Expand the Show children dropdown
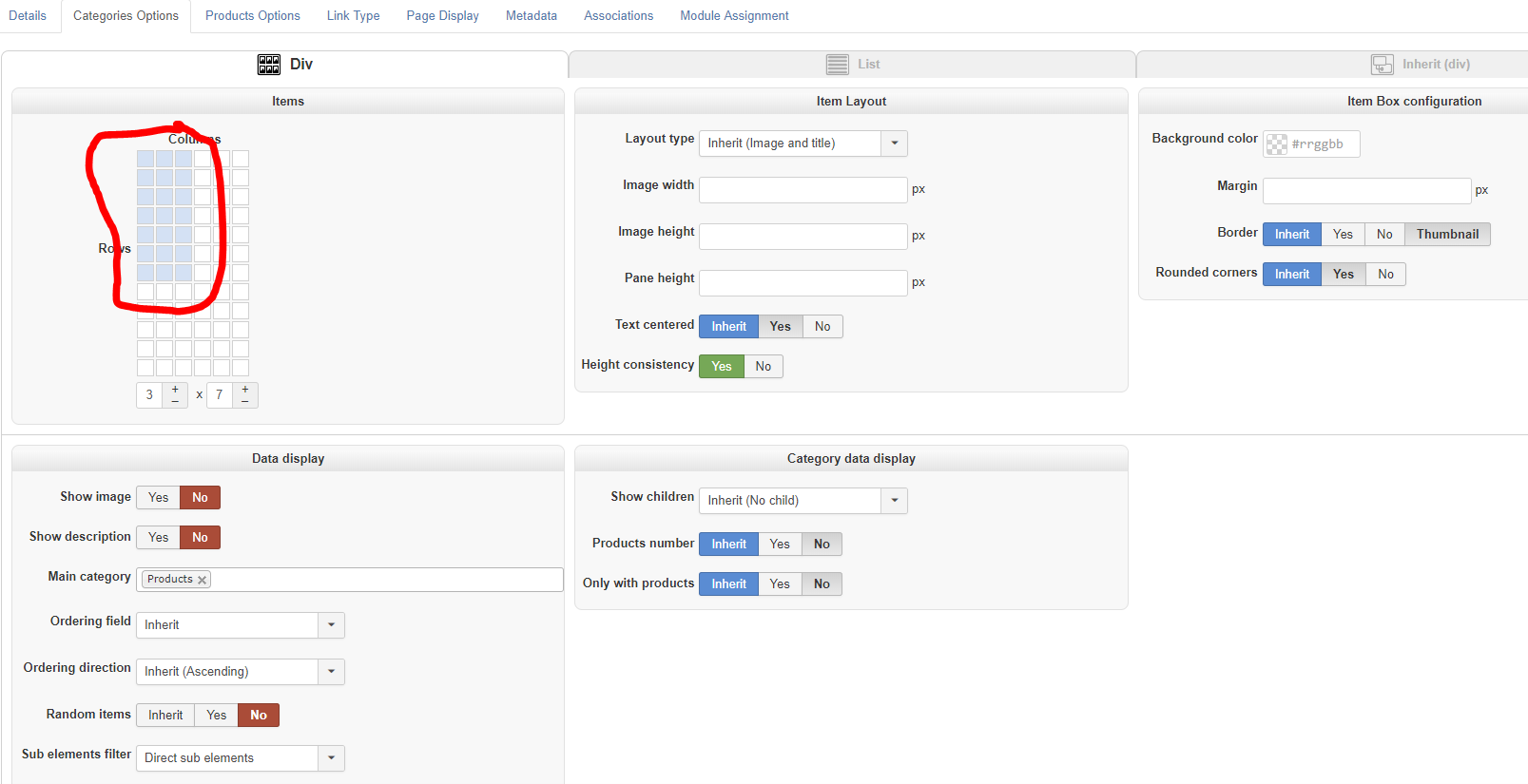The width and height of the screenshot is (1528, 784). pyautogui.click(x=894, y=501)
